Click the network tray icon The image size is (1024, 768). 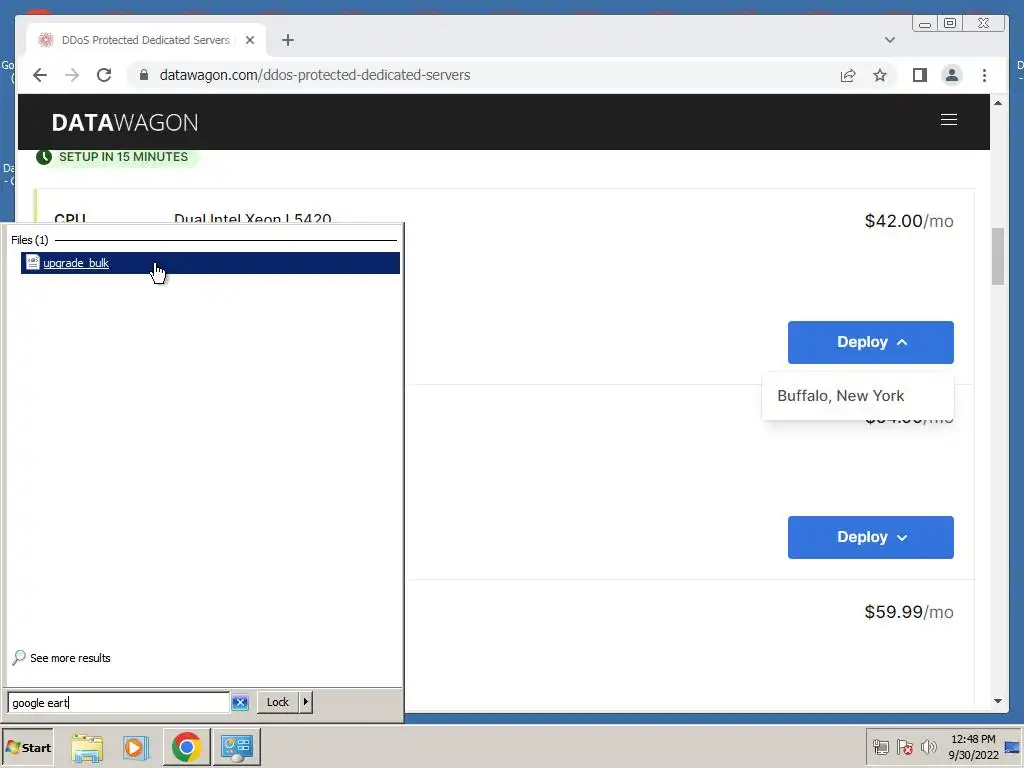click(x=880, y=747)
